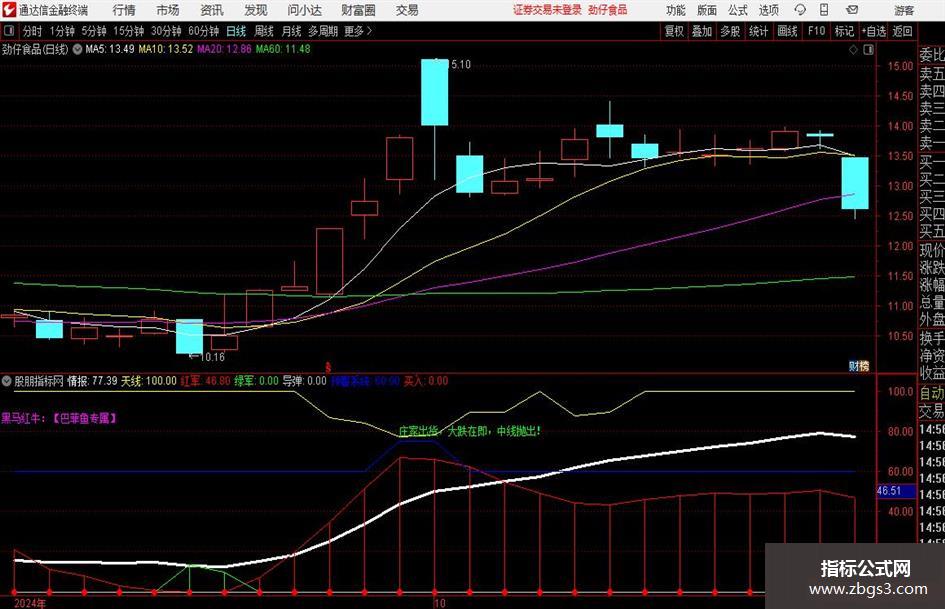945x609 pixels.
Task: Click the 买入: 0.00 value
Action: click(x=426, y=381)
